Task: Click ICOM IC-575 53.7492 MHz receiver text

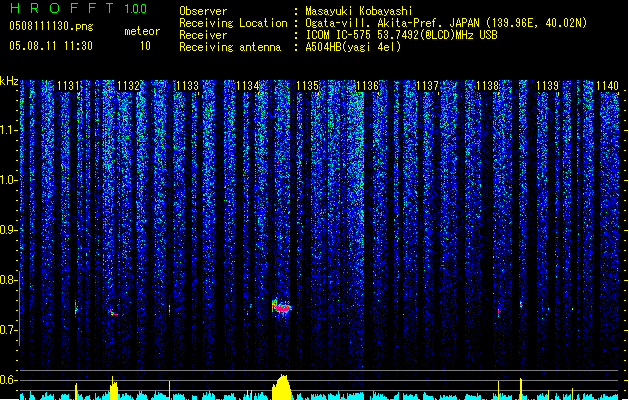Action: 401,35
